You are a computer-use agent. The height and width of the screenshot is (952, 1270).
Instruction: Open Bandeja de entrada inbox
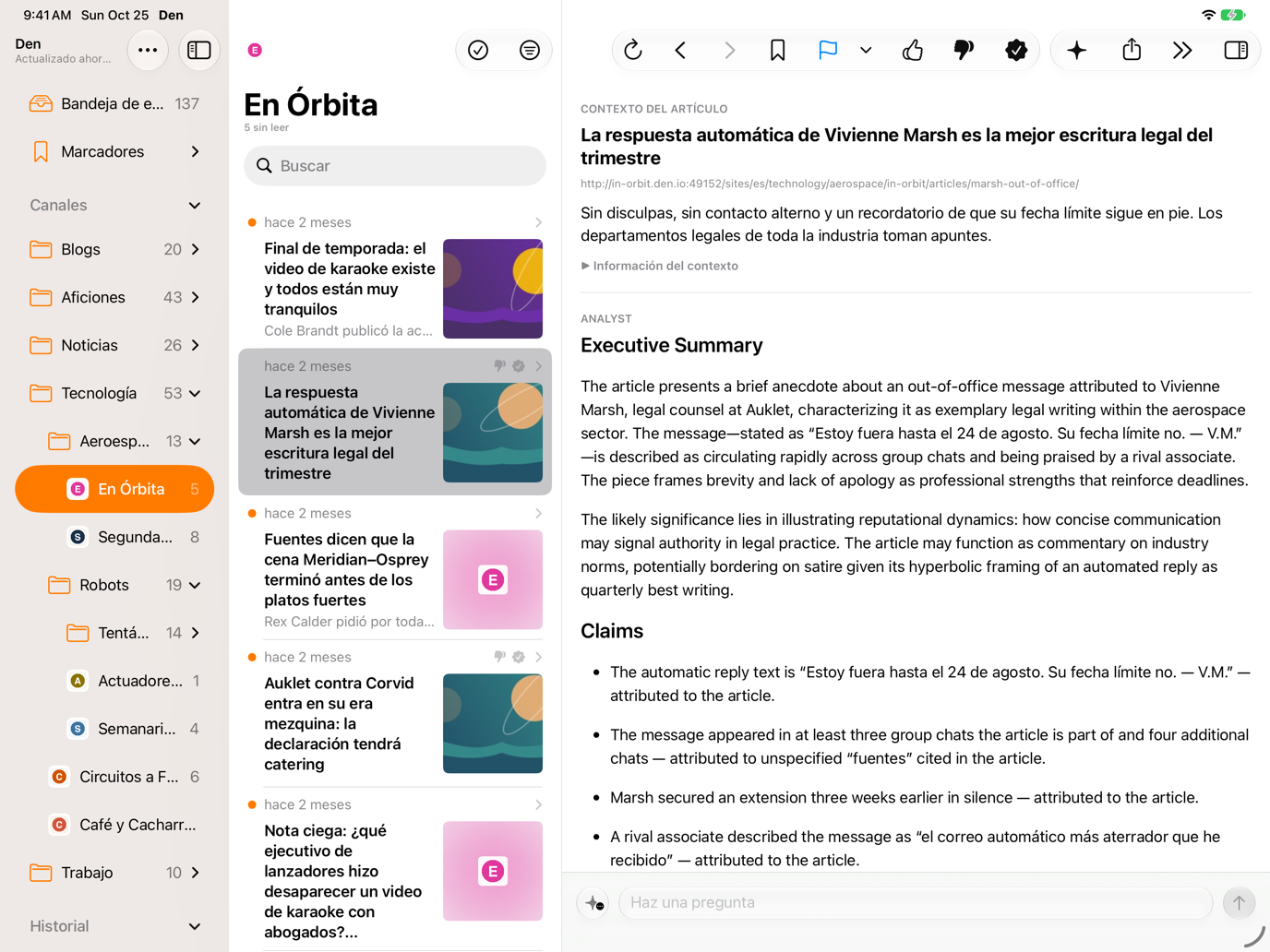click(114, 103)
